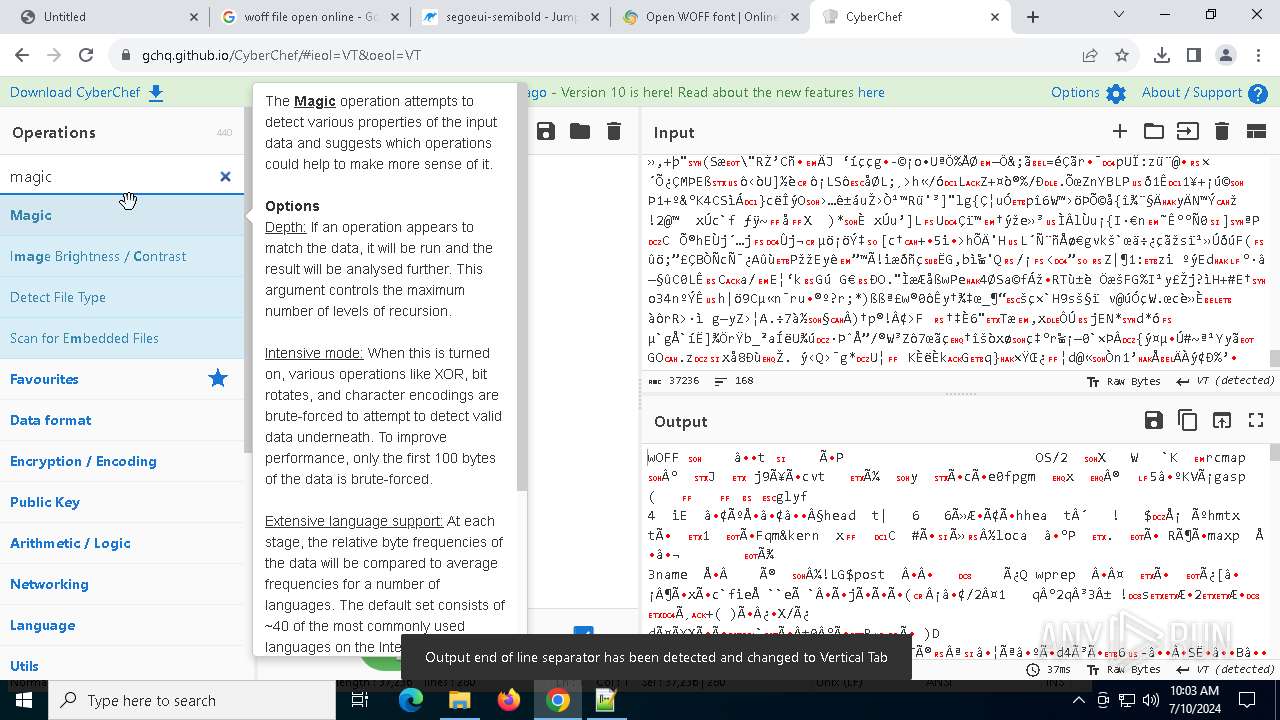This screenshot has height=720, width=1280.
Task: Expand the Arithmetic / Logic category
Action: coord(122,543)
